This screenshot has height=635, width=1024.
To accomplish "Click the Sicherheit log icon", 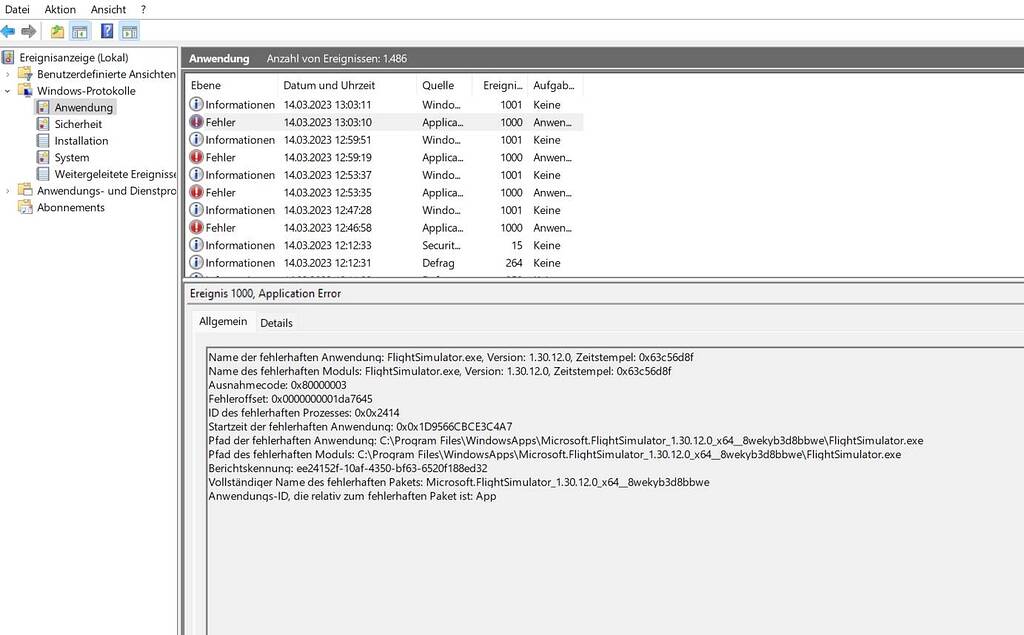I will pyautogui.click(x=43, y=123).
